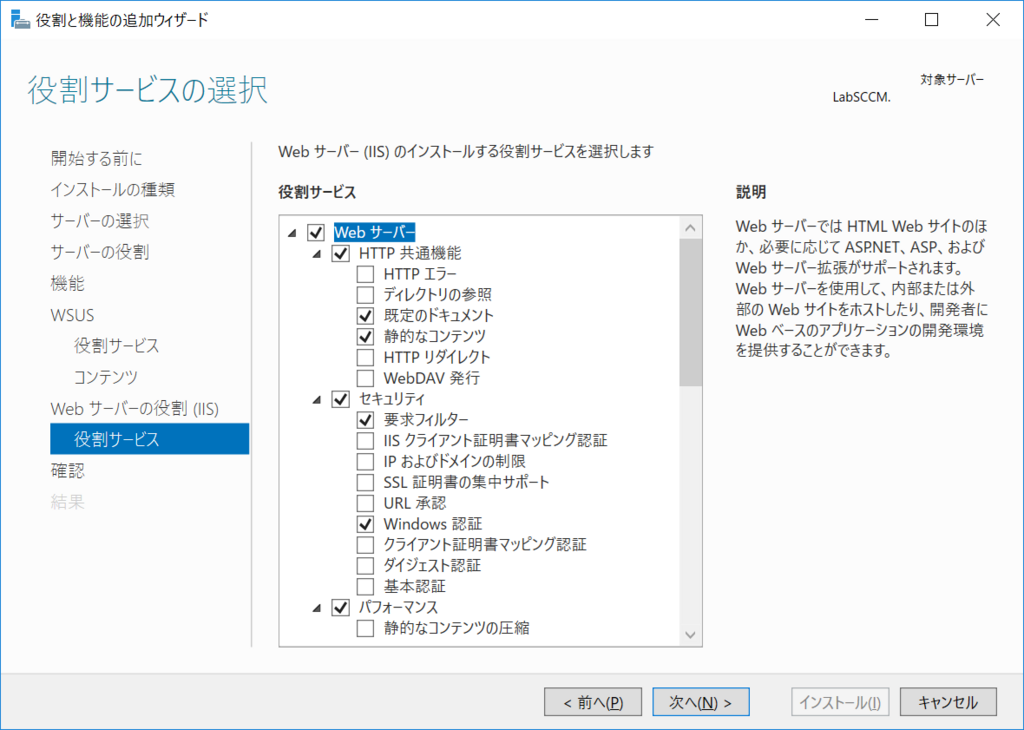Collapse the Web サーバー tree node

tap(292, 232)
